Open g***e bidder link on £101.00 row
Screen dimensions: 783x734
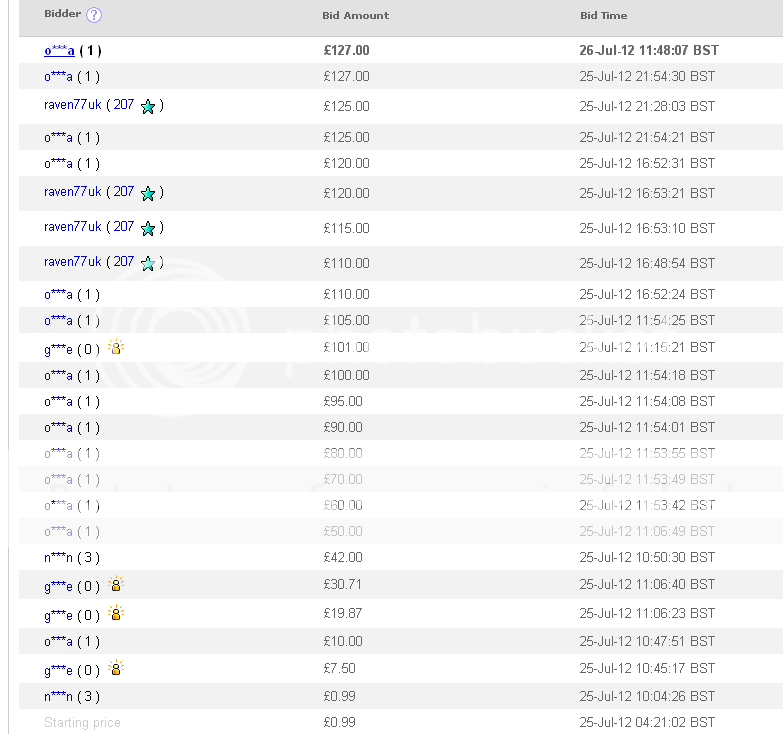click(x=58, y=349)
